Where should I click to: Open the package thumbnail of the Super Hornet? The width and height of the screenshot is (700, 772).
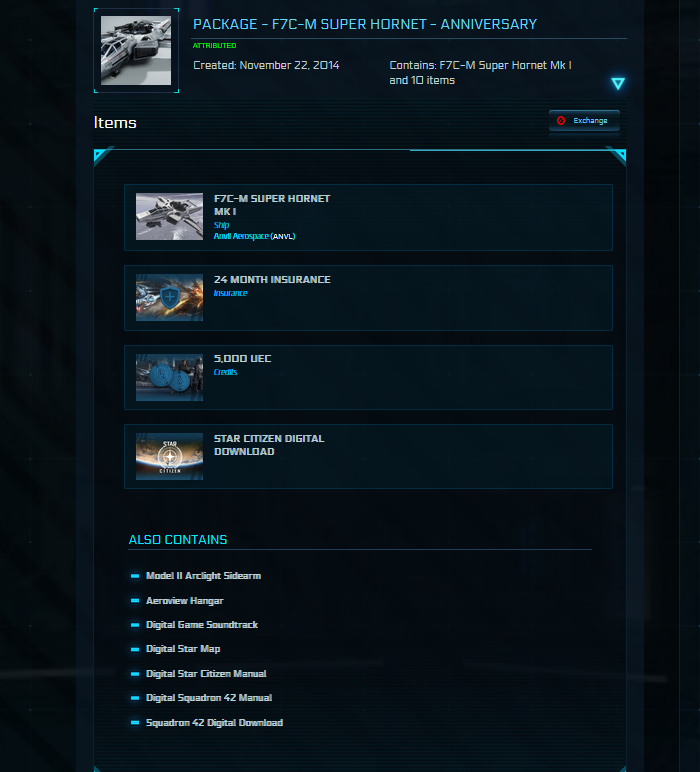point(136,50)
